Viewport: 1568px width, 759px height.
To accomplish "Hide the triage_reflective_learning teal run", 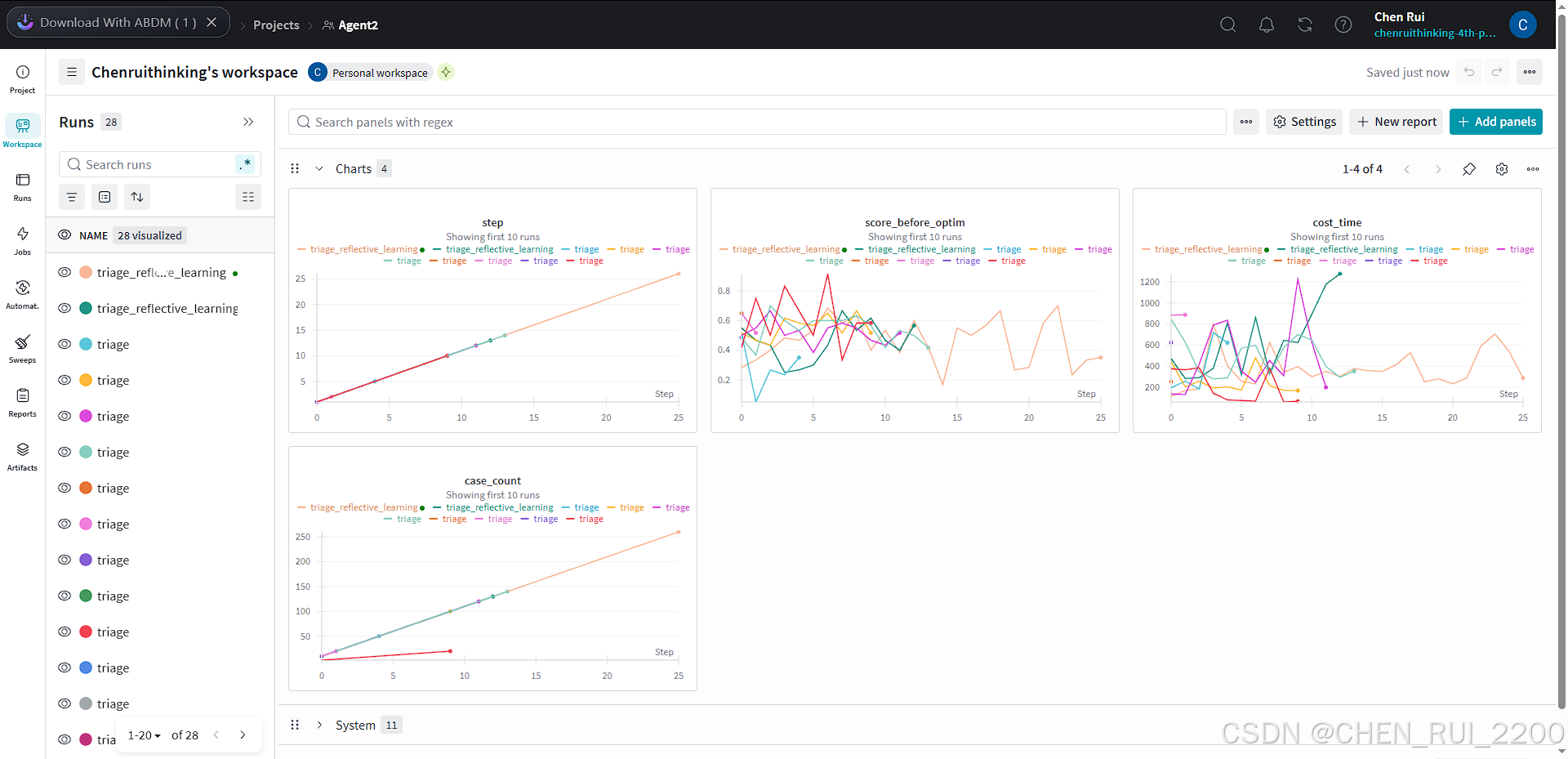I will tap(65, 308).
